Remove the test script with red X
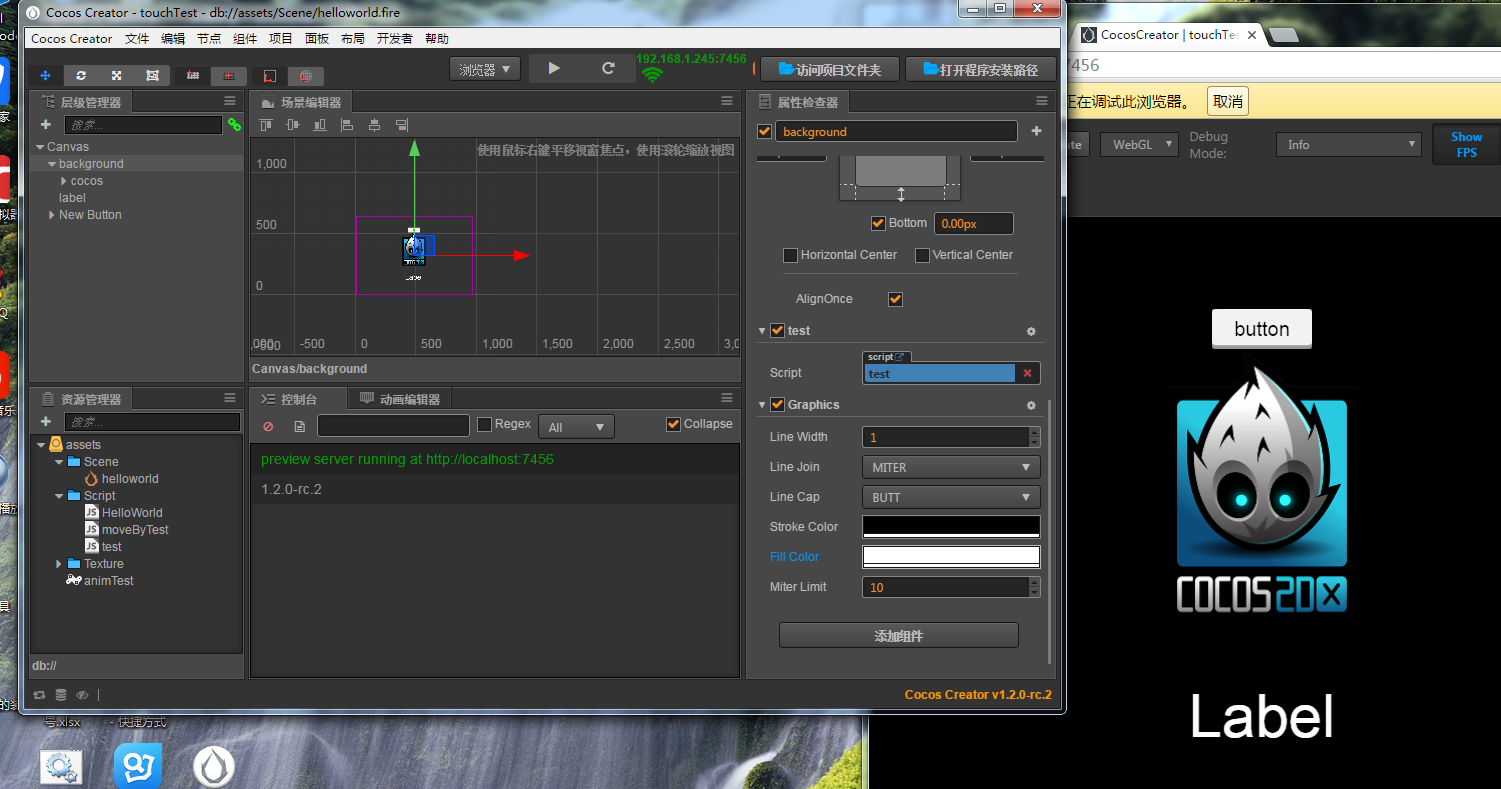 [1027, 373]
